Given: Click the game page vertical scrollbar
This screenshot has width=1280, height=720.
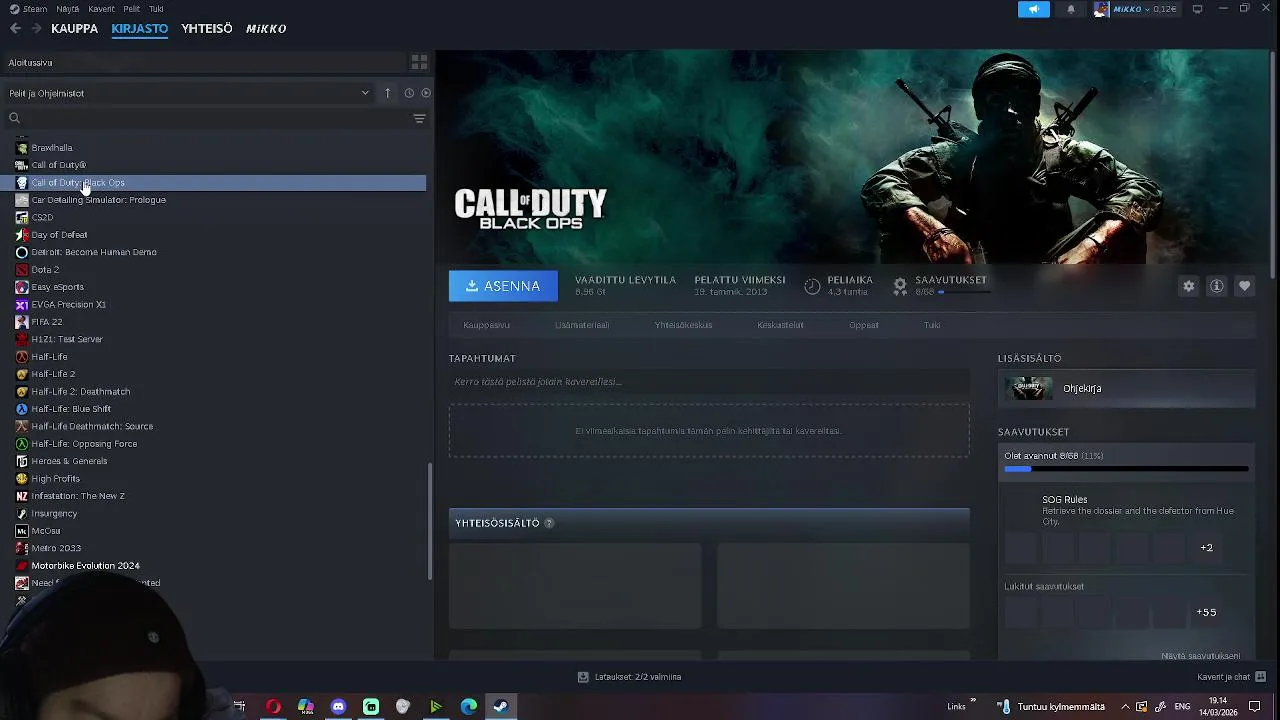Looking at the screenshot, I should coord(1272,165).
